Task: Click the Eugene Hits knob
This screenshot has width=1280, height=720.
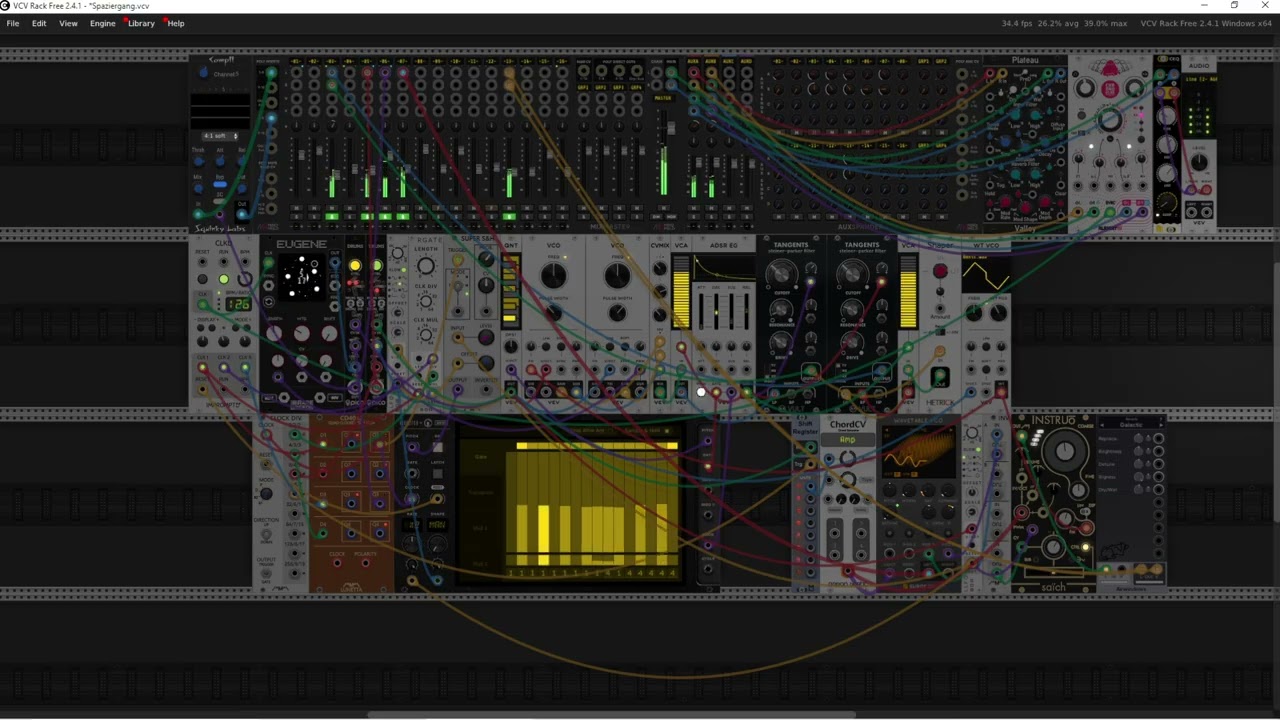Action: [301, 333]
